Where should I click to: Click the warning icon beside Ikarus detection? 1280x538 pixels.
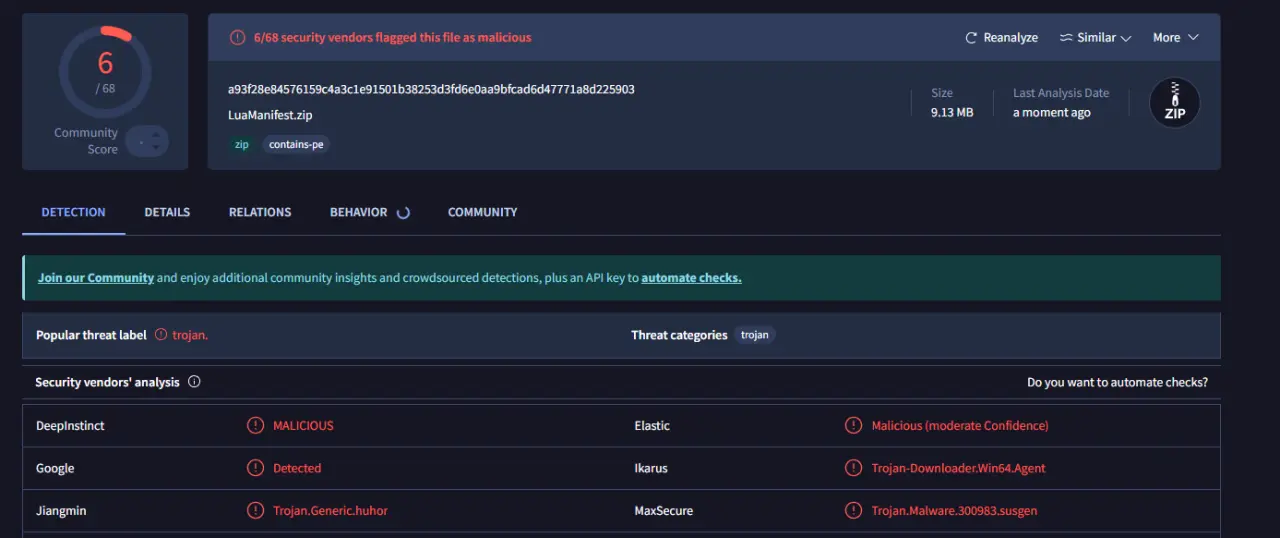point(853,468)
